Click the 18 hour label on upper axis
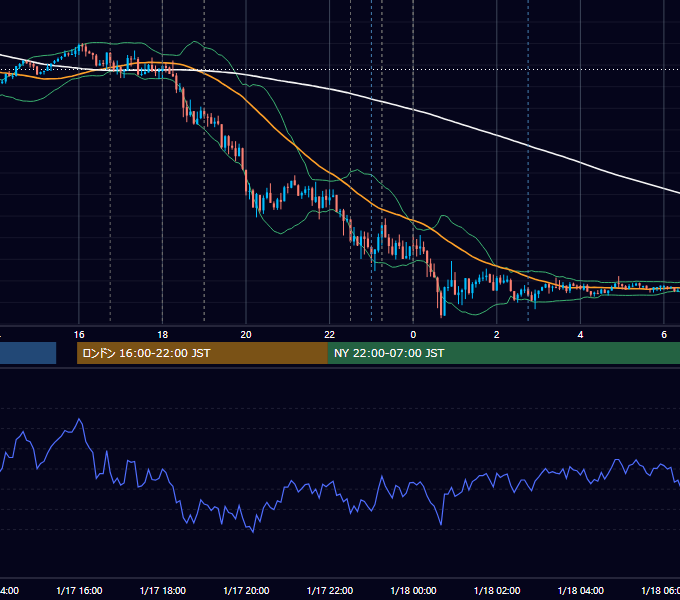Image resolution: width=680 pixels, height=600 pixels. 163,335
